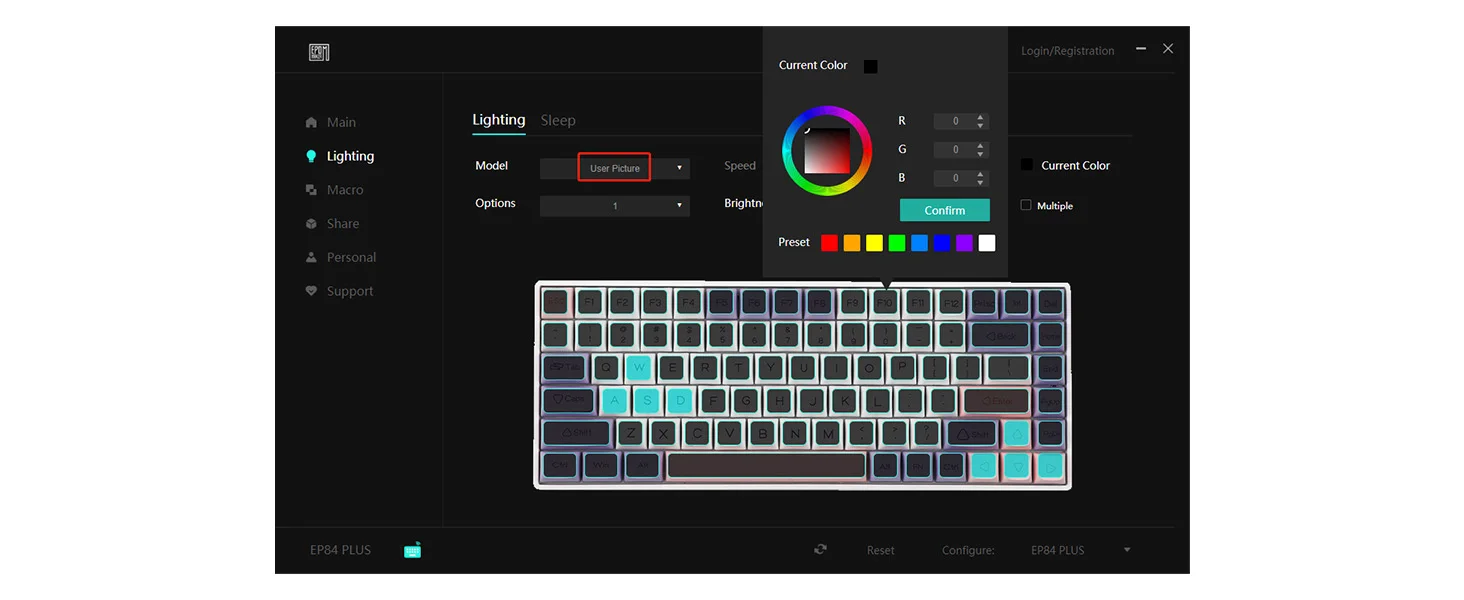Select the Lighting bulb icon in sidebar
The width and height of the screenshot is (1464, 600).
(311, 156)
